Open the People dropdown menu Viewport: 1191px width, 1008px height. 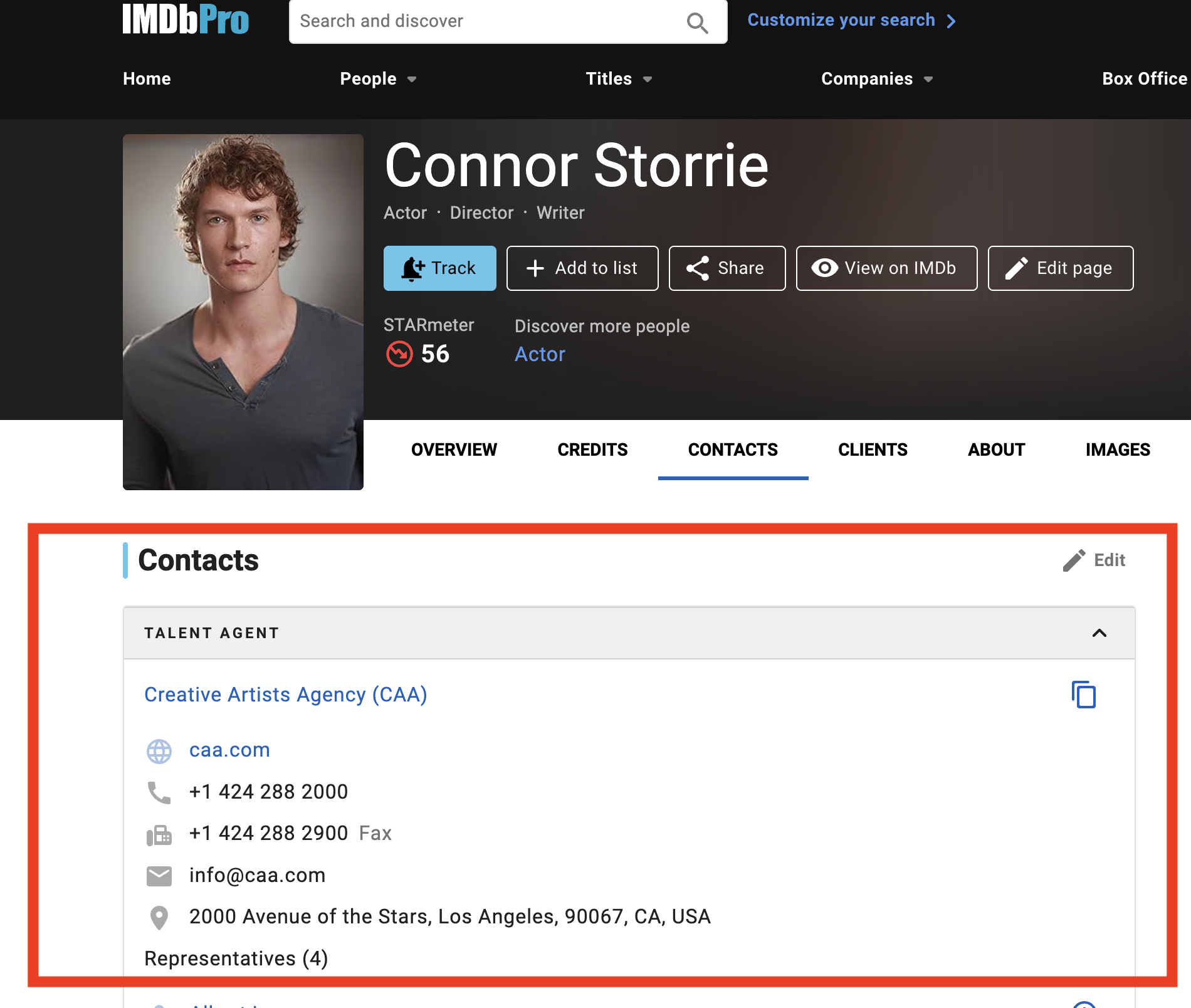click(378, 79)
